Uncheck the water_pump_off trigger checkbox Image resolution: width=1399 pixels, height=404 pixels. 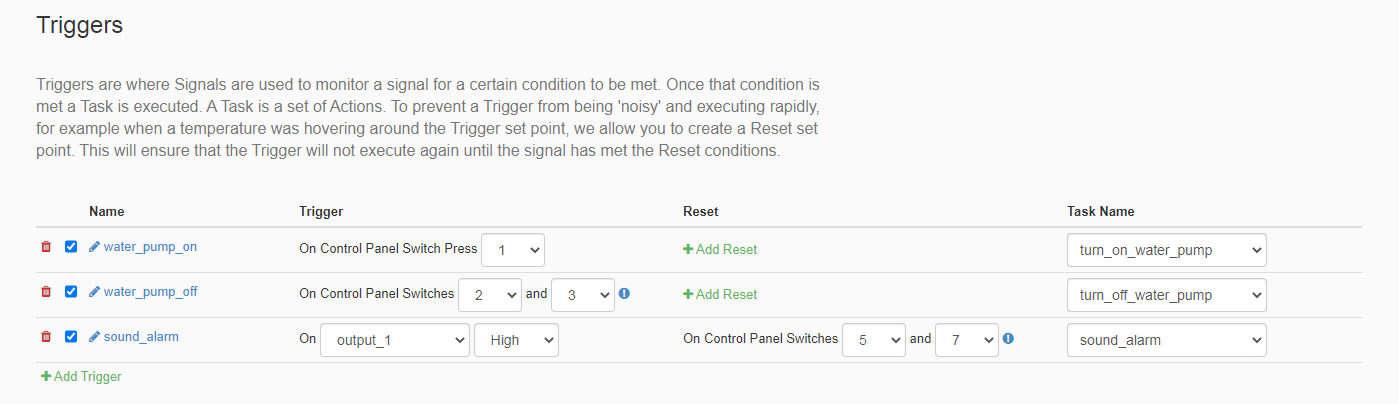(x=71, y=292)
